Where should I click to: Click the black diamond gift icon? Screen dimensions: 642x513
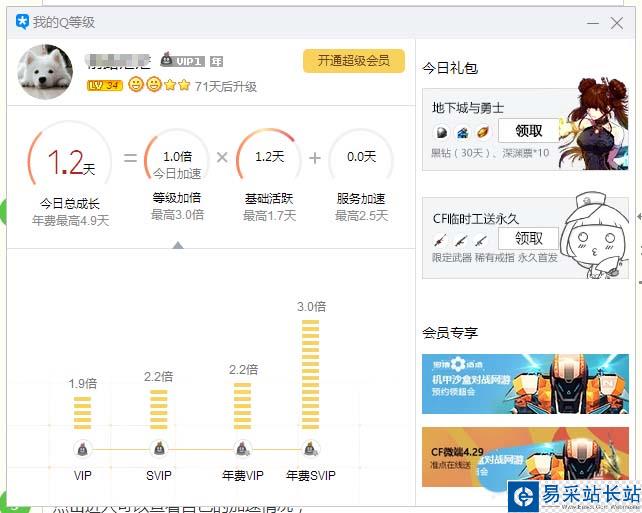click(441, 132)
